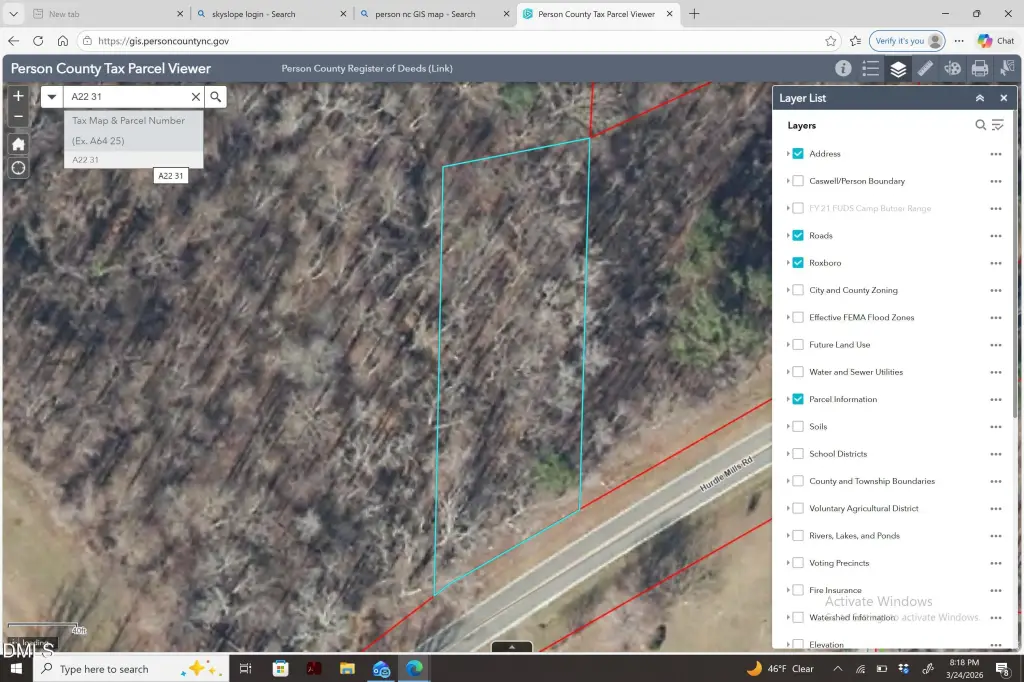
Task: Enable the Effective FEMA Flood Zones layer
Action: click(x=798, y=318)
